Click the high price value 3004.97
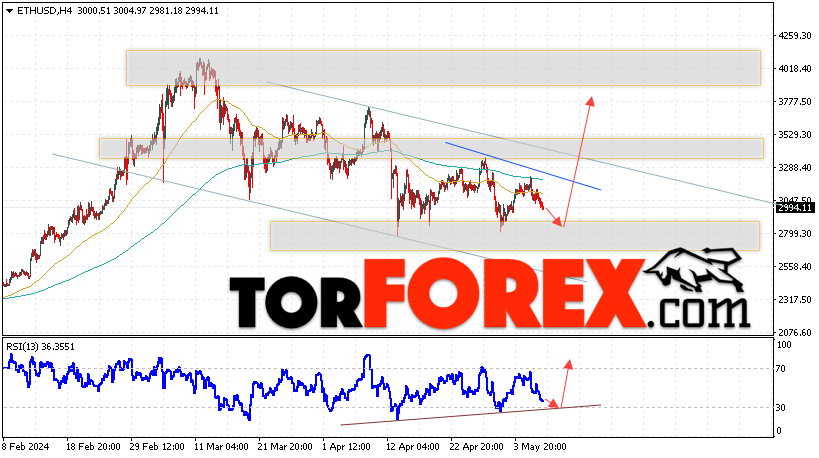 130,11
